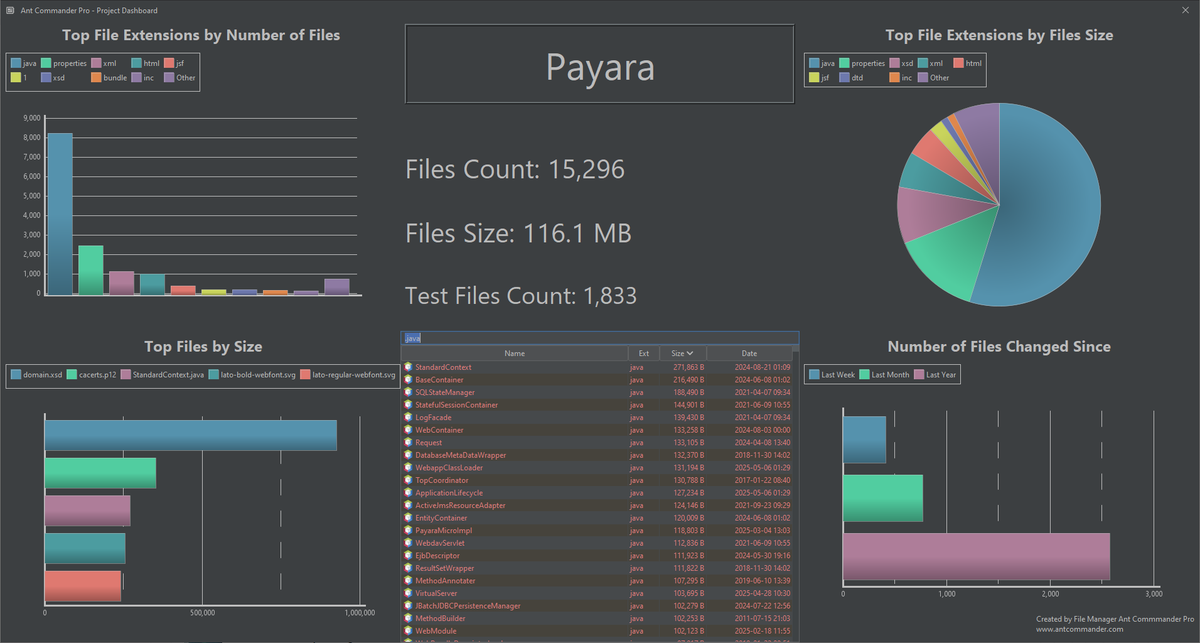The image size is (1200, 643).
Task: Click bundle swatch in Number of Files legend
Action: point(97,77)
